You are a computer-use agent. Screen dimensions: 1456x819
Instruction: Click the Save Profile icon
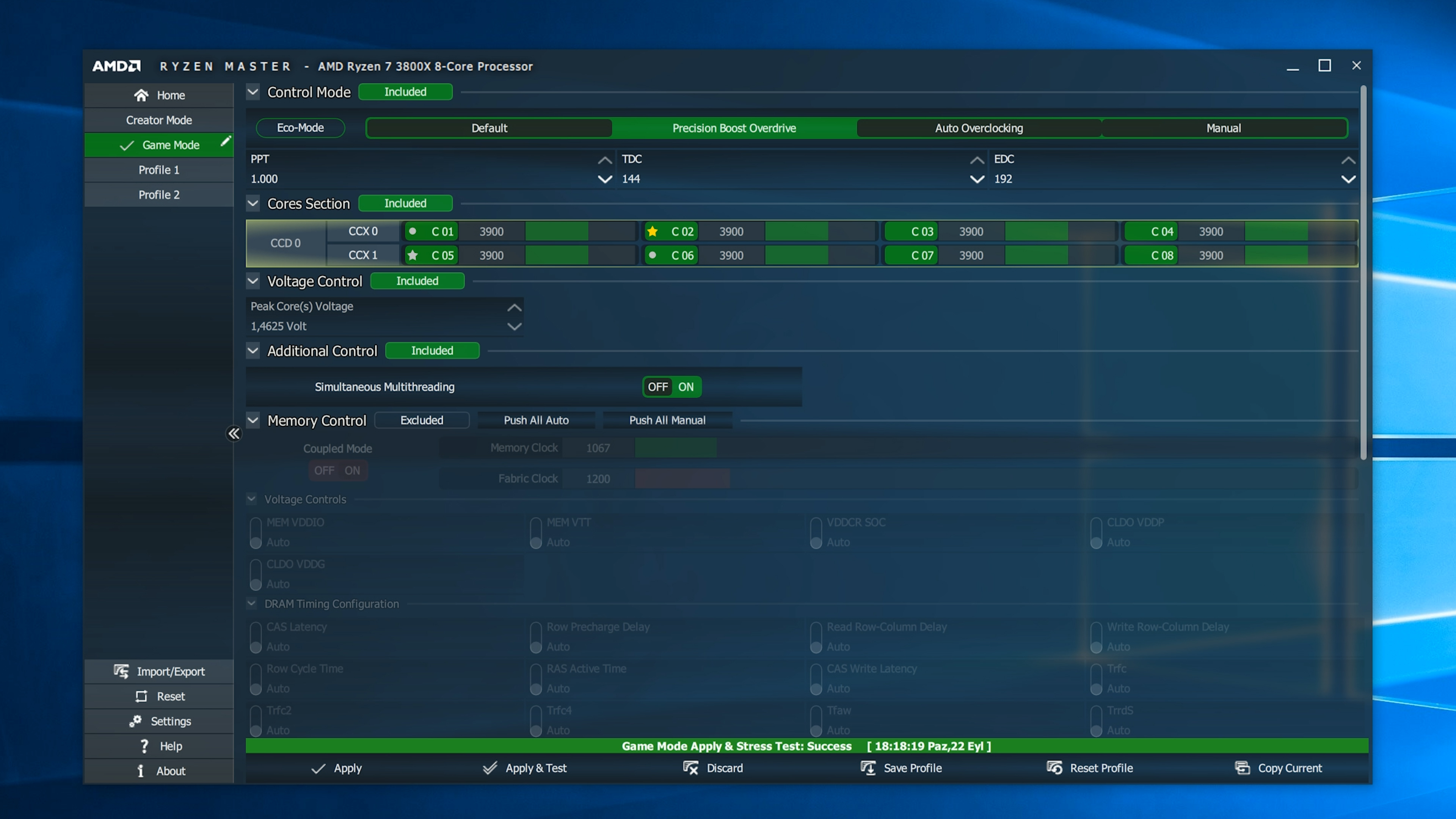point(868,767)
